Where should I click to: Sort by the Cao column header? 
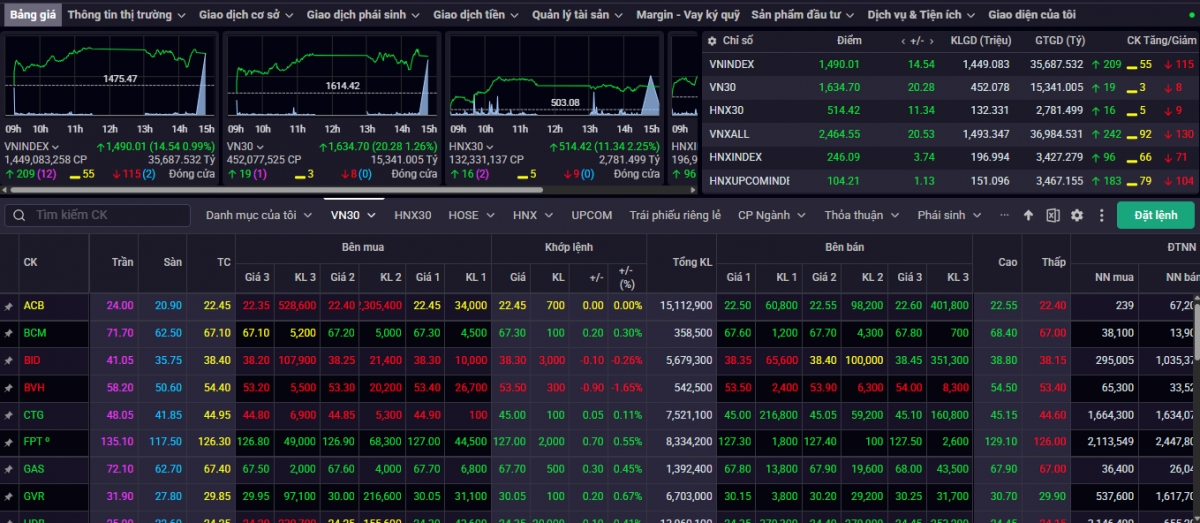click(1007, 261)
